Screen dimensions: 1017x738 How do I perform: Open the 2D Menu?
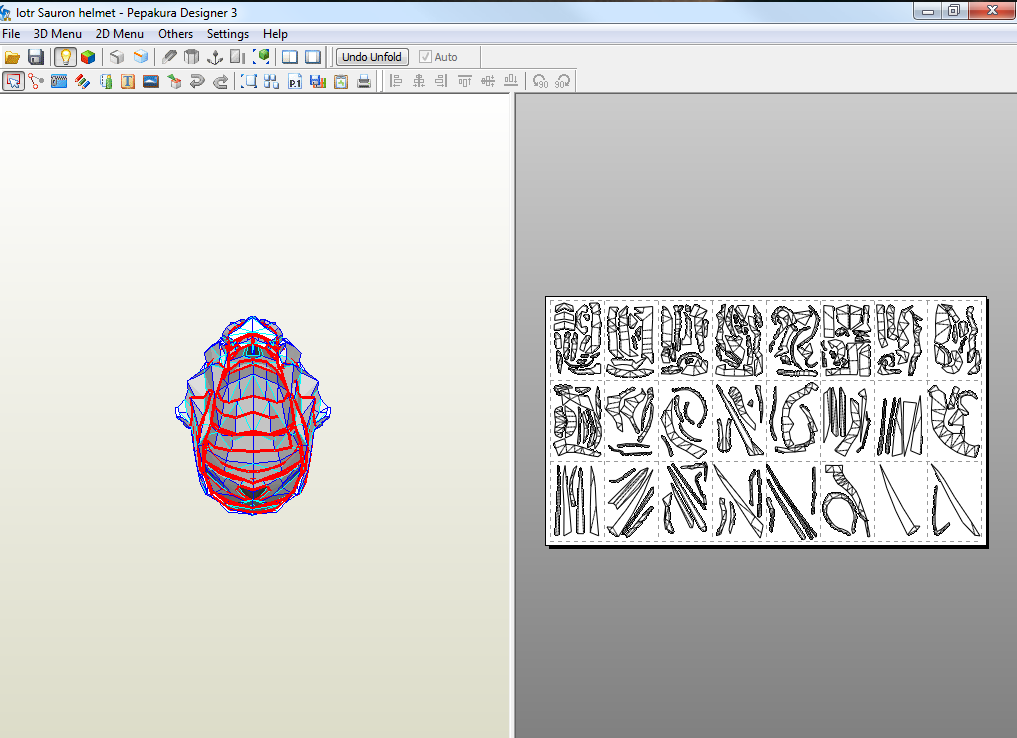click(120, 34)
